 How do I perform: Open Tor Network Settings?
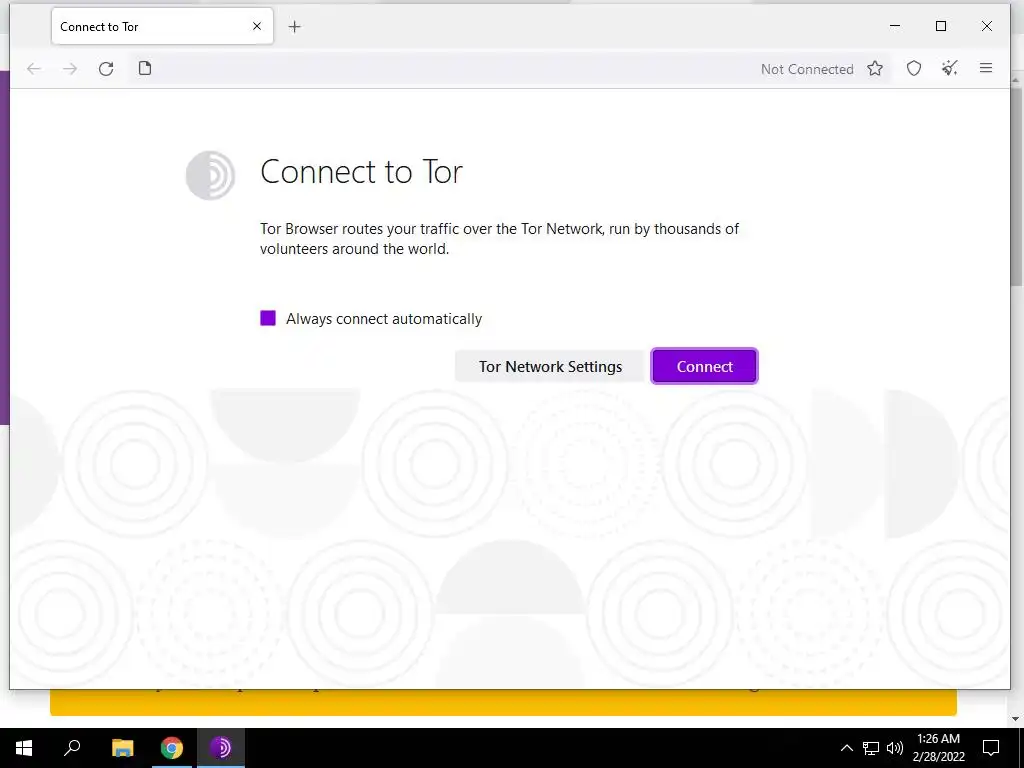point(550,366)
